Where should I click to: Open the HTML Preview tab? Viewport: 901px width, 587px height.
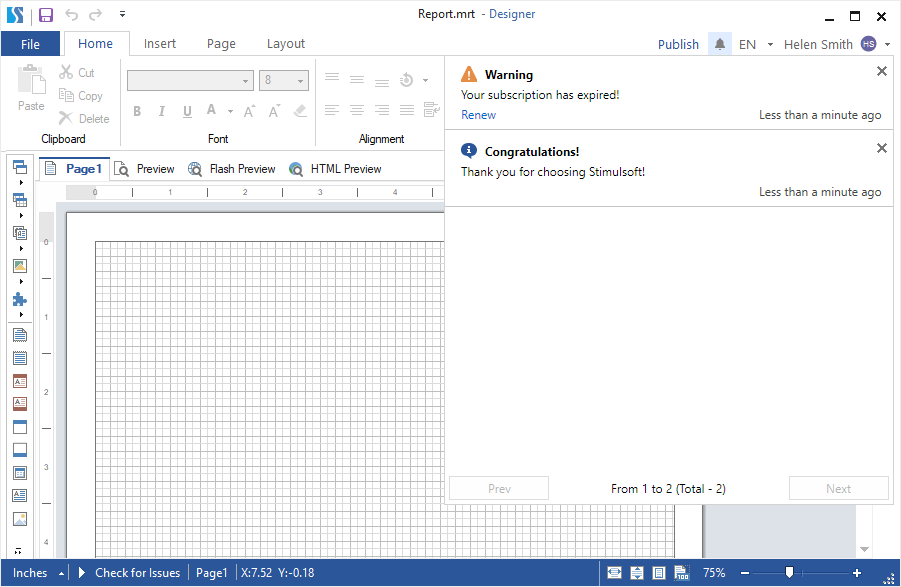coord(335,169)
